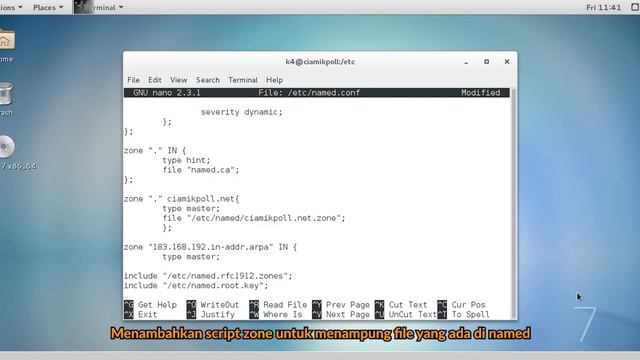The image size is (640, 360).
Task: Click the terminal title k4@ciamikpoll:/etc
Action: [x=320, y=62]
